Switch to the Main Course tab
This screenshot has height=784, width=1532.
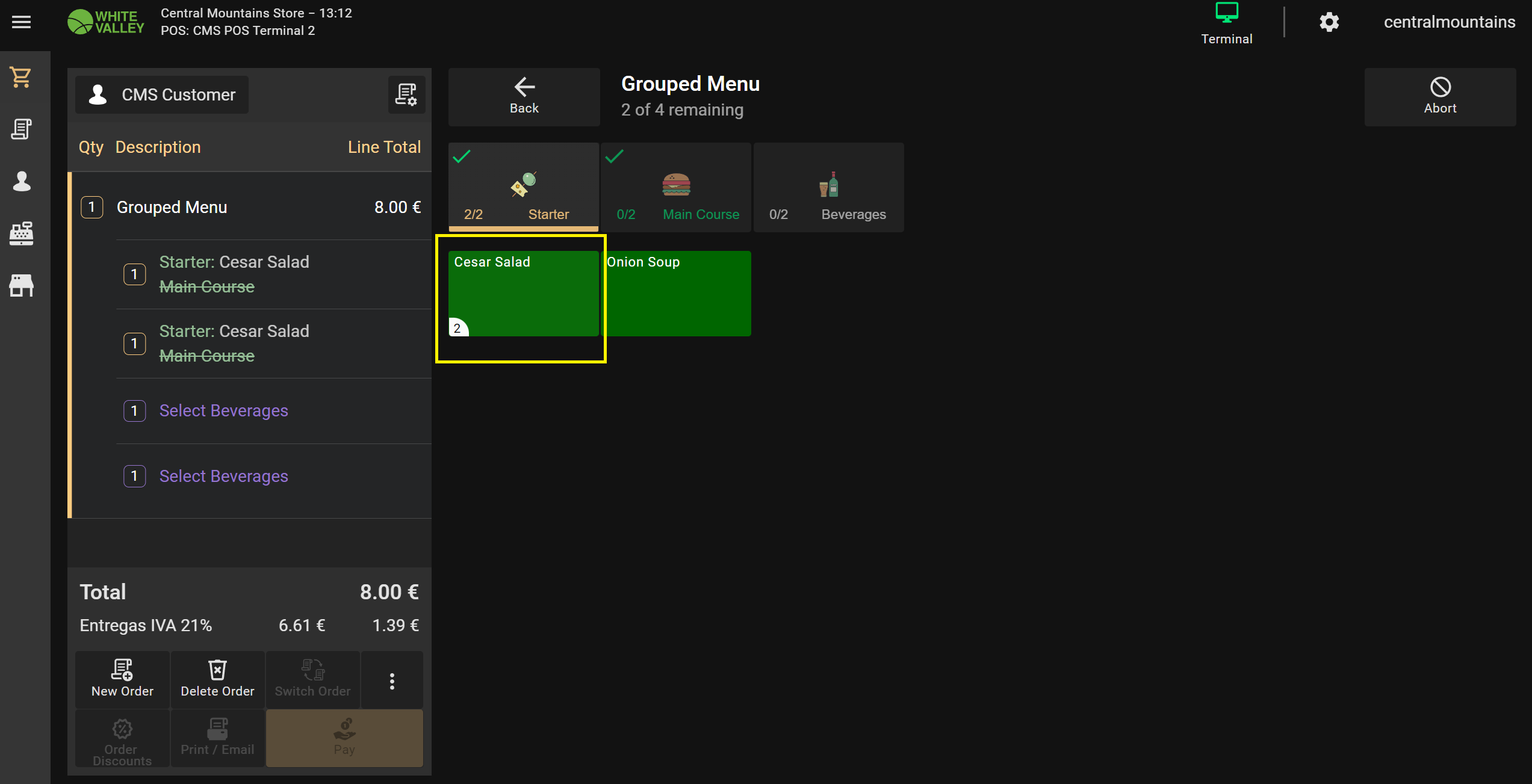(x=676, y=187)
